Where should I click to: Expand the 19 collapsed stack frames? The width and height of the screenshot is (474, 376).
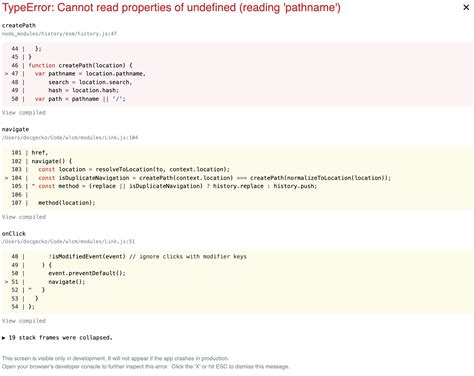57,338
